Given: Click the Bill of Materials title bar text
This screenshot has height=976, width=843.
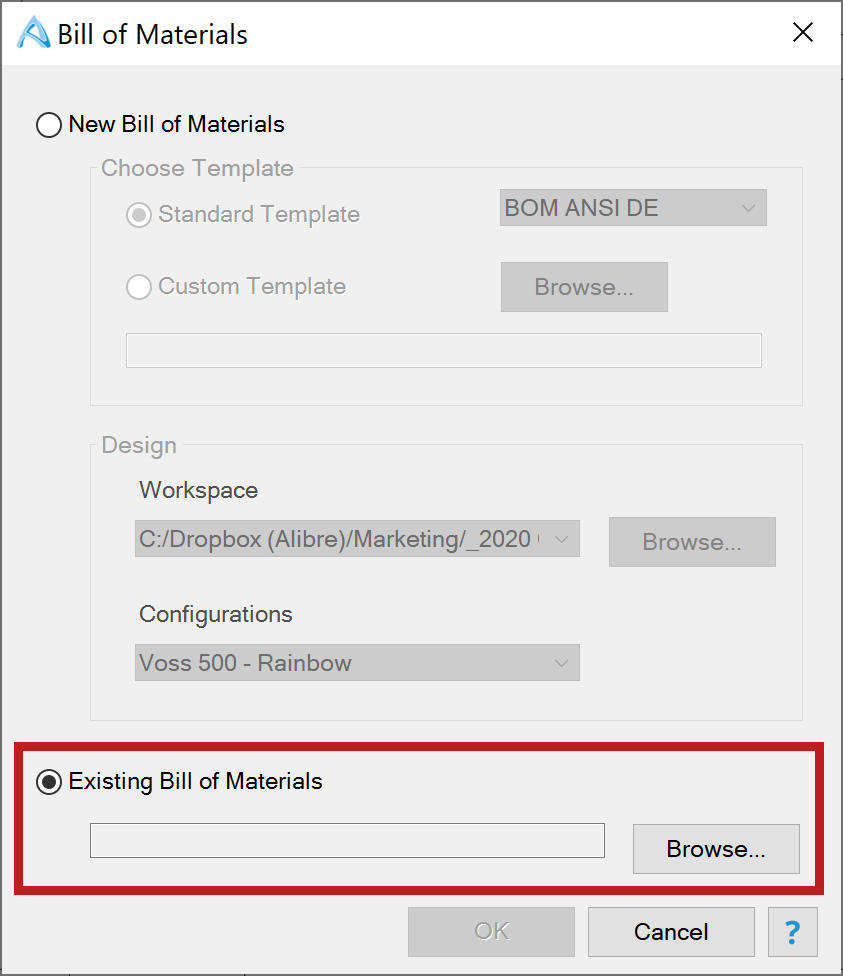Looking at the screenshot, I should point(152,34).
